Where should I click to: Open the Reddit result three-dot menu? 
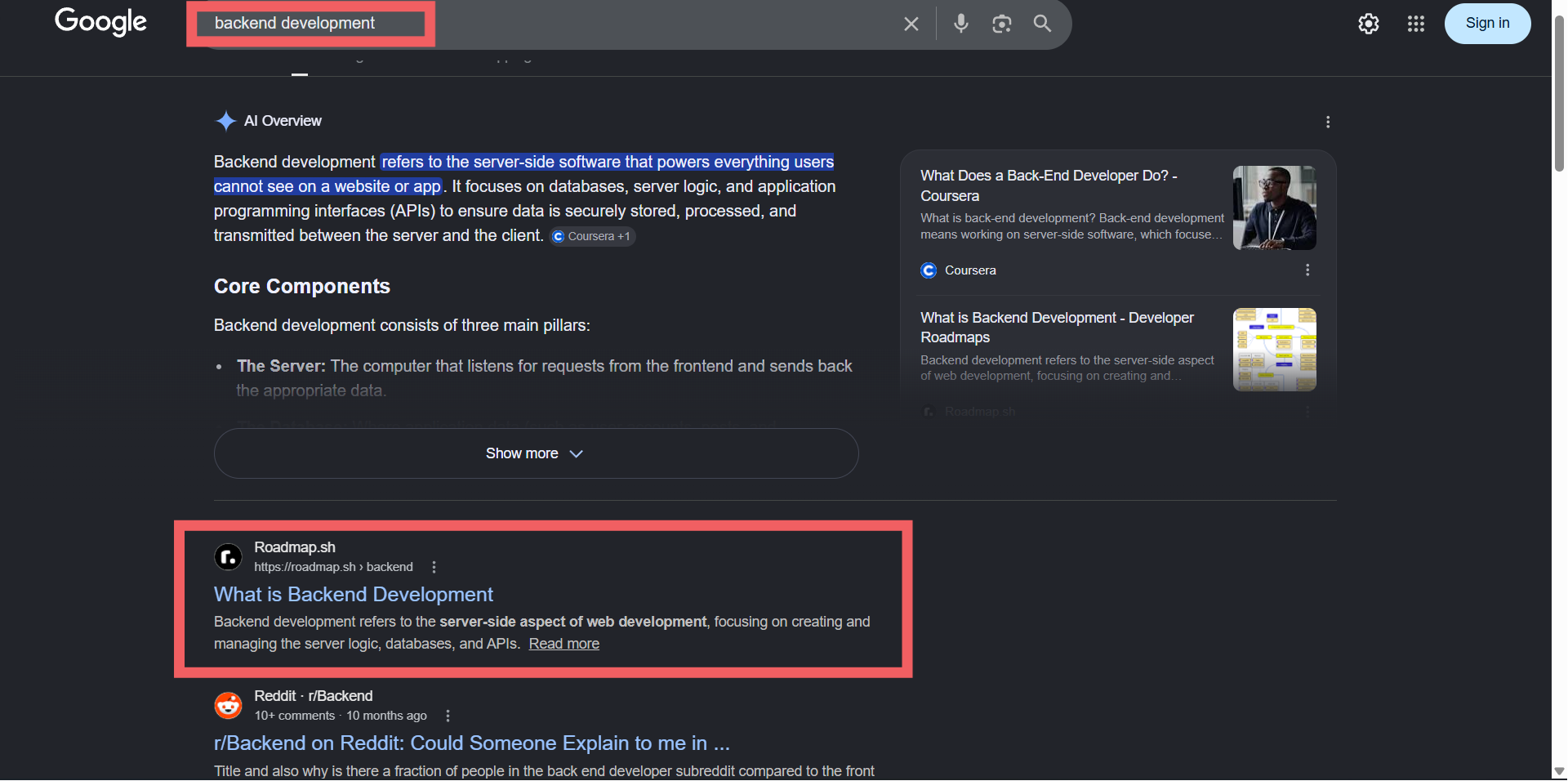[448, 716]
